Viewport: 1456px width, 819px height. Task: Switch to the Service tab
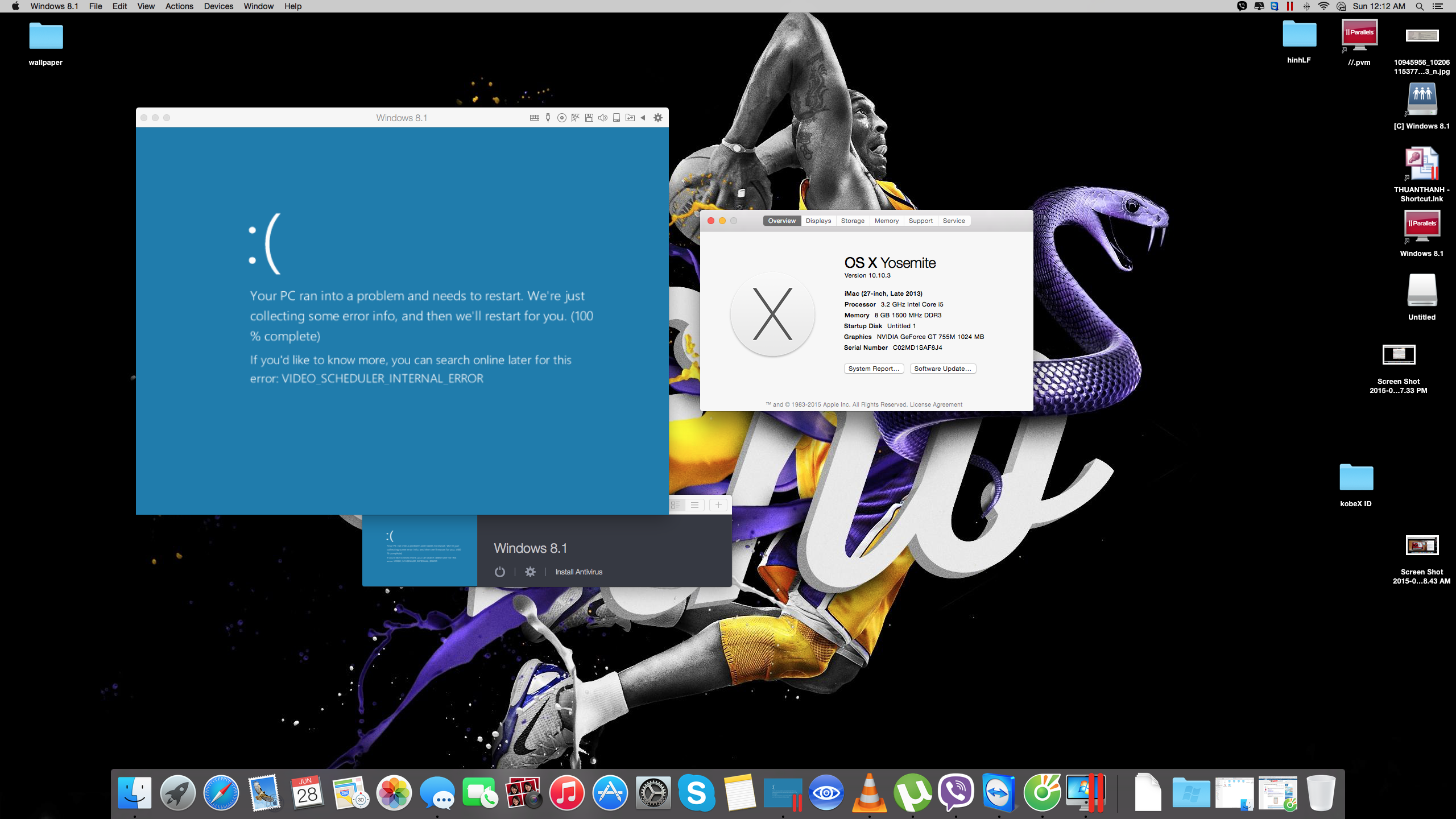point(953,221)
